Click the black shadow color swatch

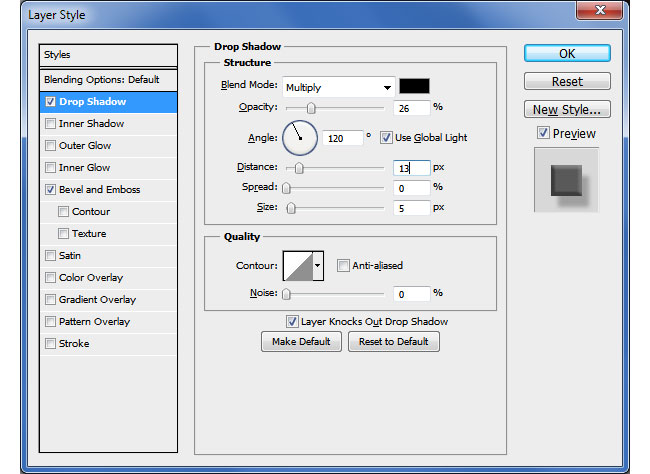click(414, 86)
